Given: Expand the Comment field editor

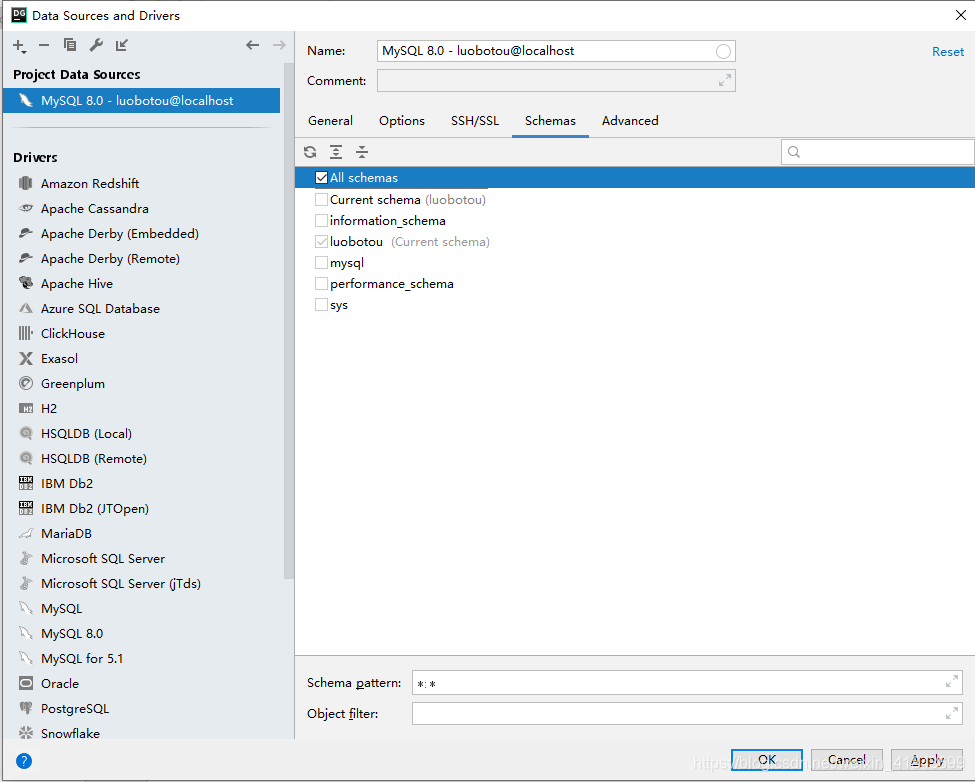Looking at the screenshot, I should click(x=725, y=80).
